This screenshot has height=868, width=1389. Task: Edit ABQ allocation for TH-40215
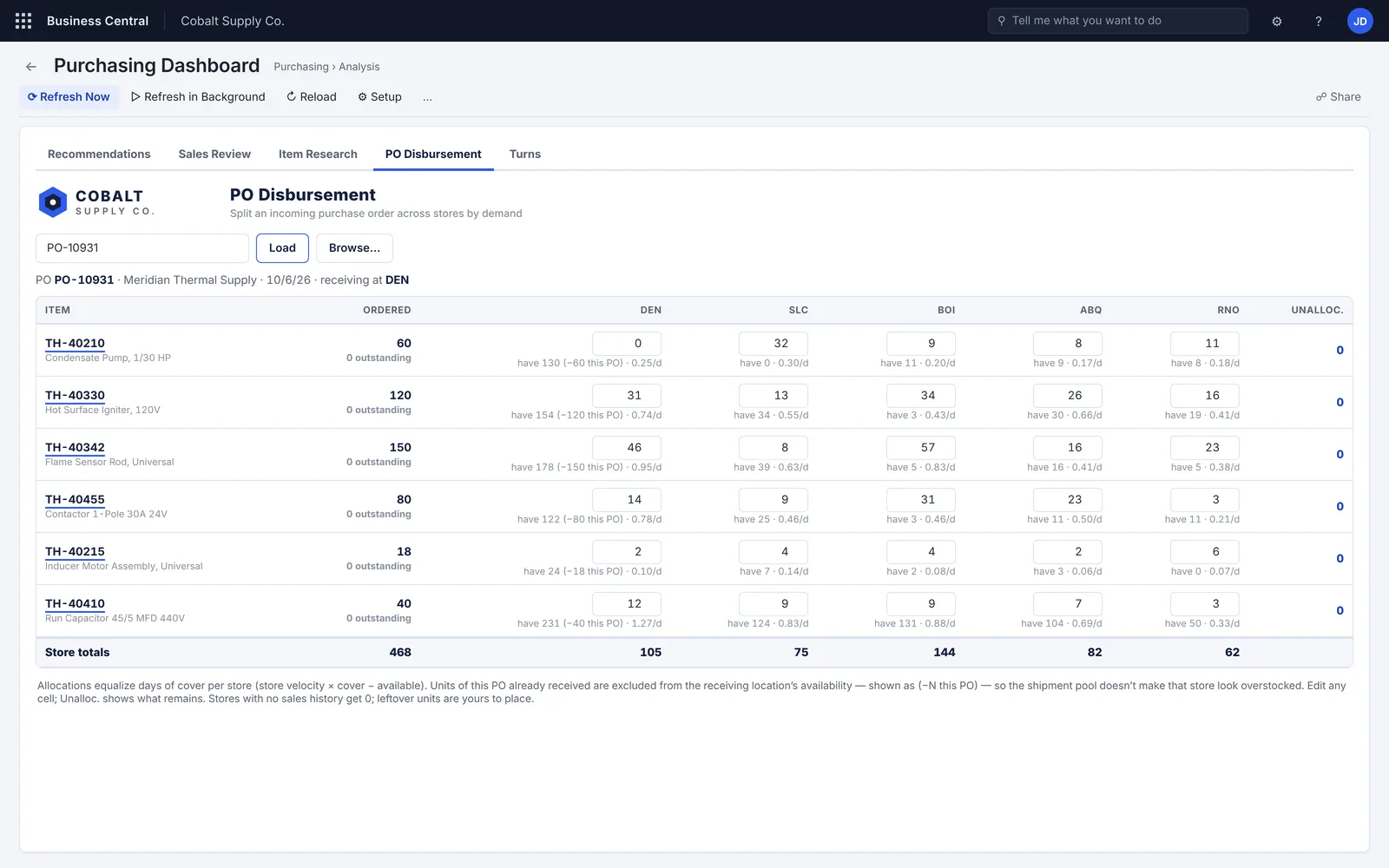pyautogui.click(x=1068, y=552)
